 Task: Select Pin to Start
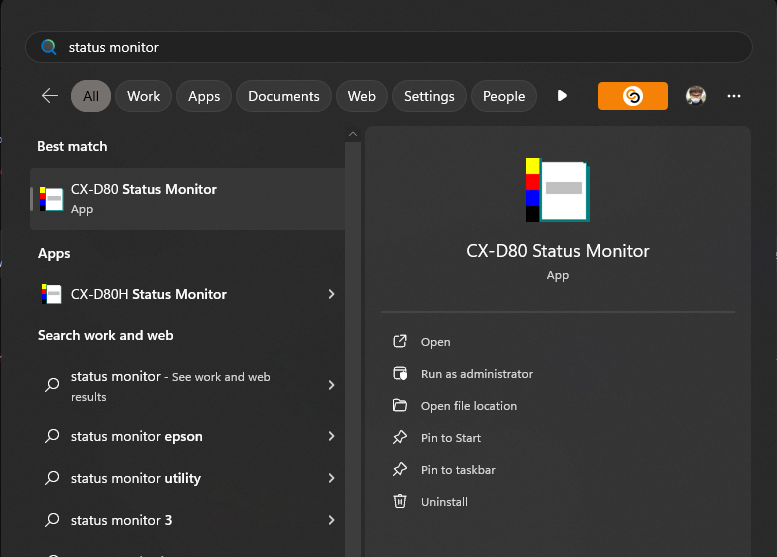click(451, 438)
